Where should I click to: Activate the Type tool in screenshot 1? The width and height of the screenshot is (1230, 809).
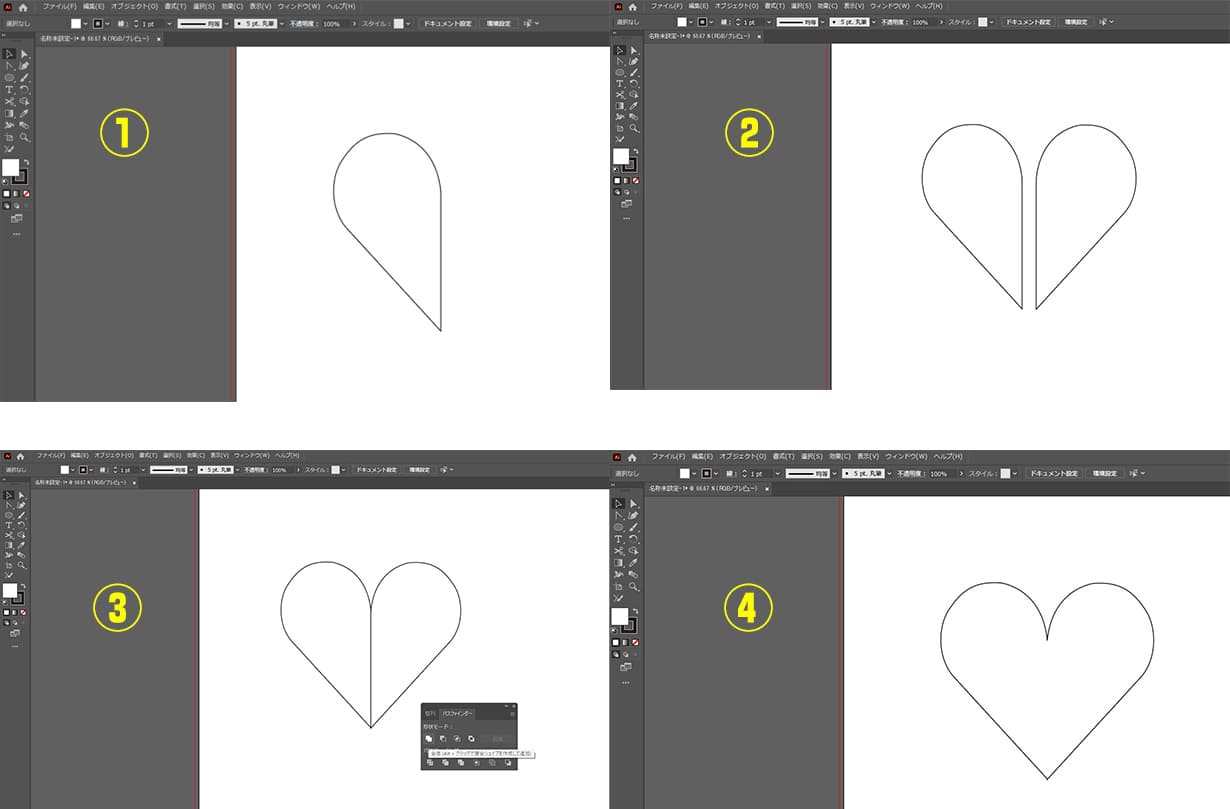pos(9,89)
